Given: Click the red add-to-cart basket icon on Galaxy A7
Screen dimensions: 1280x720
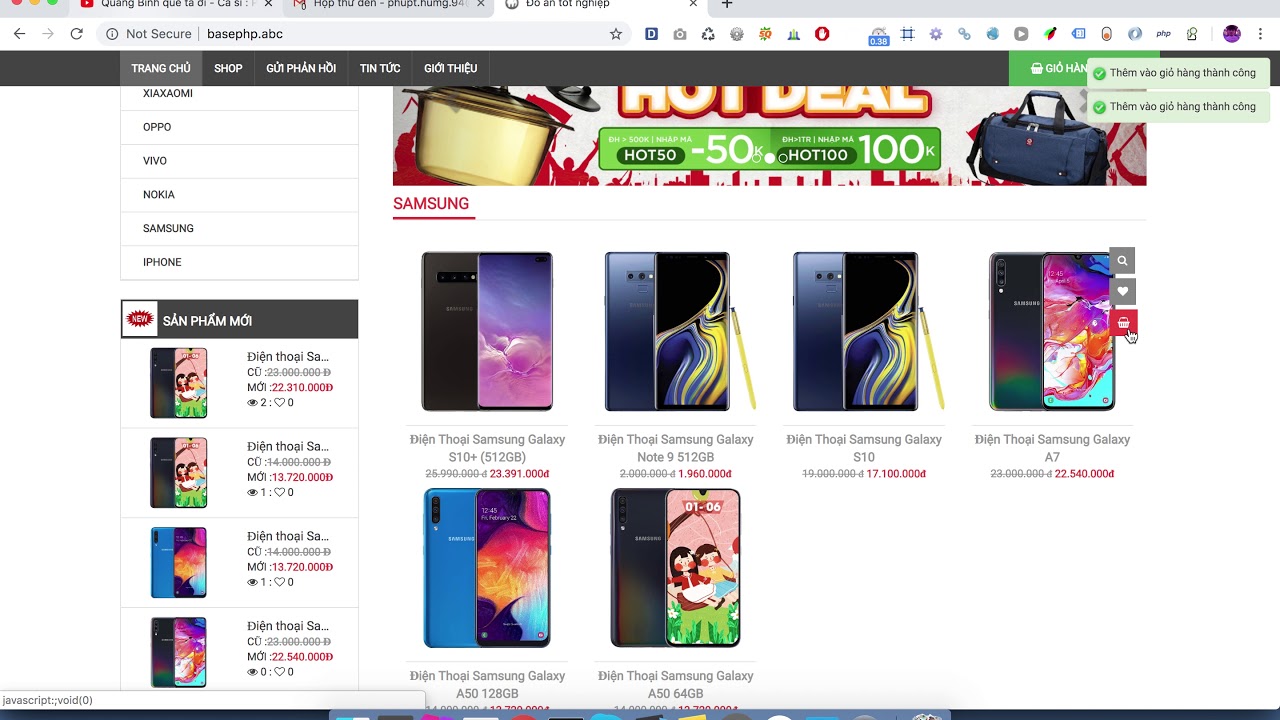Looking at the screenshot, I should pyautogui.click(x=1122, y=323).
